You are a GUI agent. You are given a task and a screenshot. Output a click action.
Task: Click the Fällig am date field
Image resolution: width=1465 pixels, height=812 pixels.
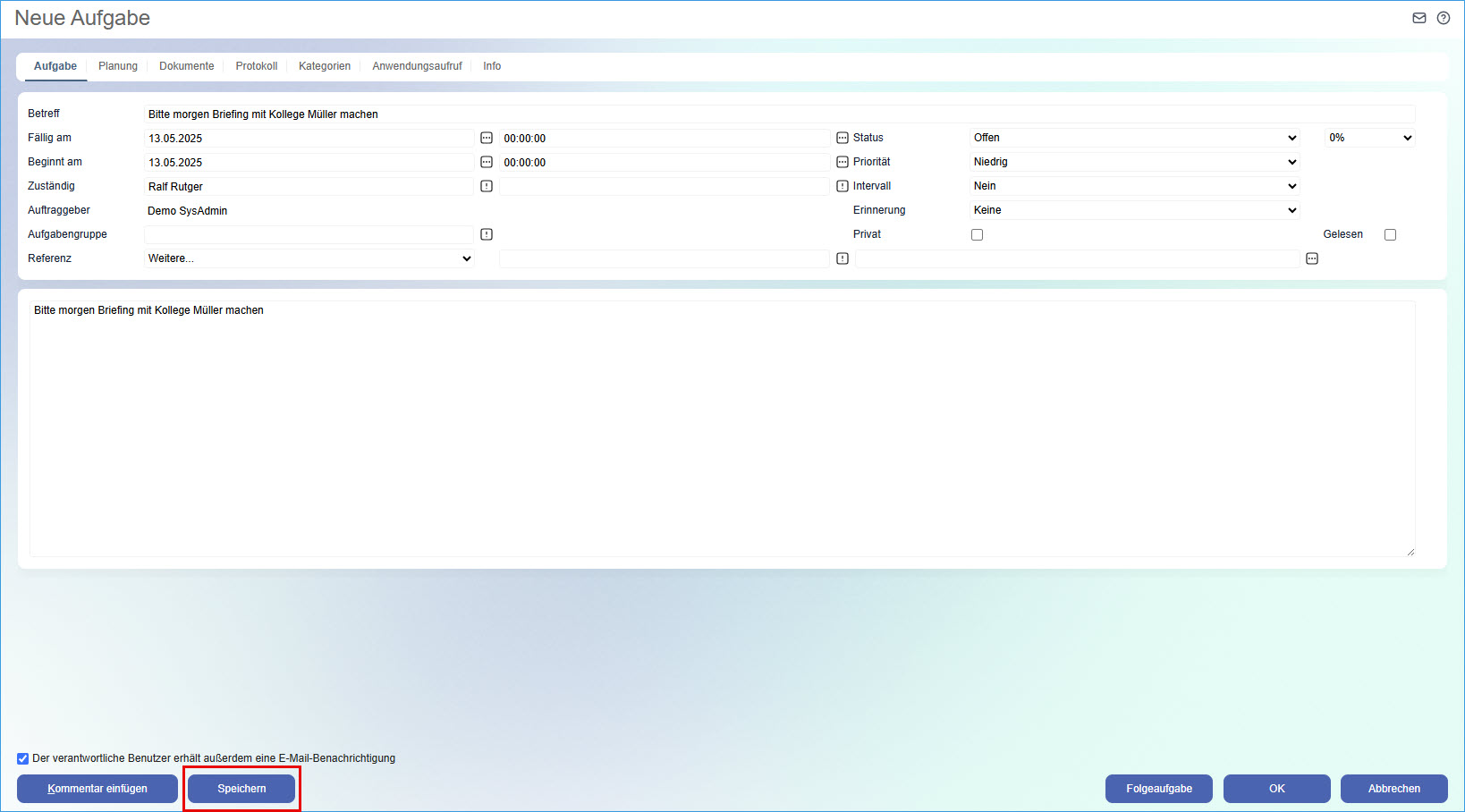[x=309, y=138]
